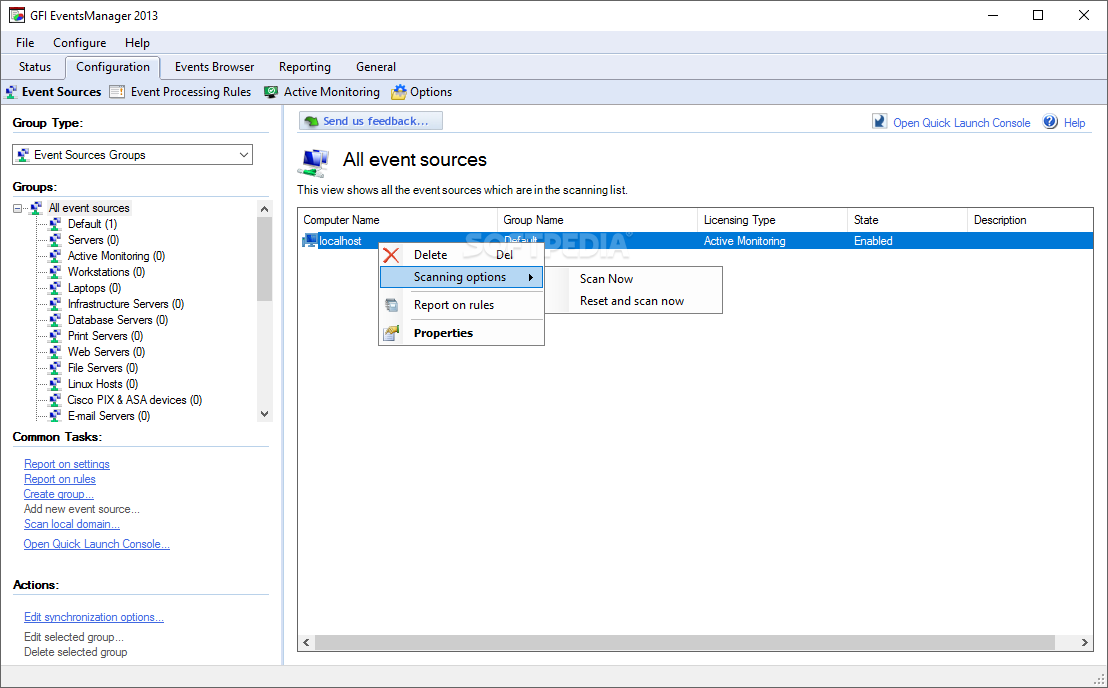1108x688 pixels.
Task: Select Cisco PIX & ASA devices (0)
Action: pyautogui.click(x=134, y=400)
